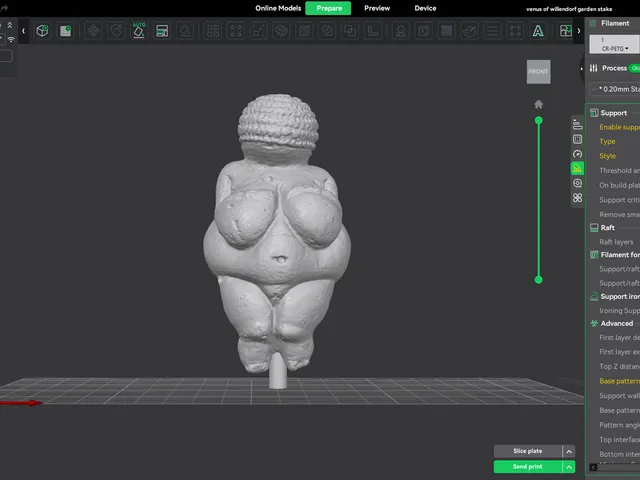
Task: Select the Lay on face tool
Action: (x=185, y=31)
